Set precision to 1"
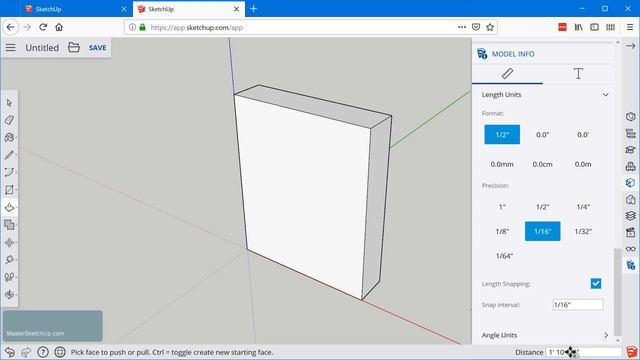Screen dimensions: 640x360 [x=502, y=207]
